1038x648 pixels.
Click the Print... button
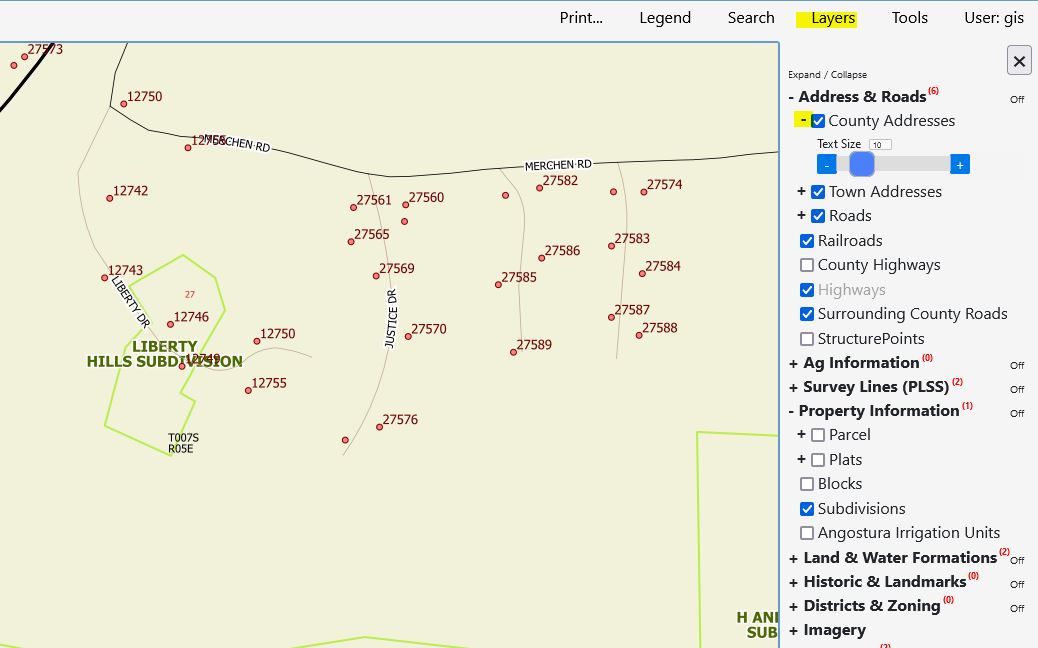581,18
